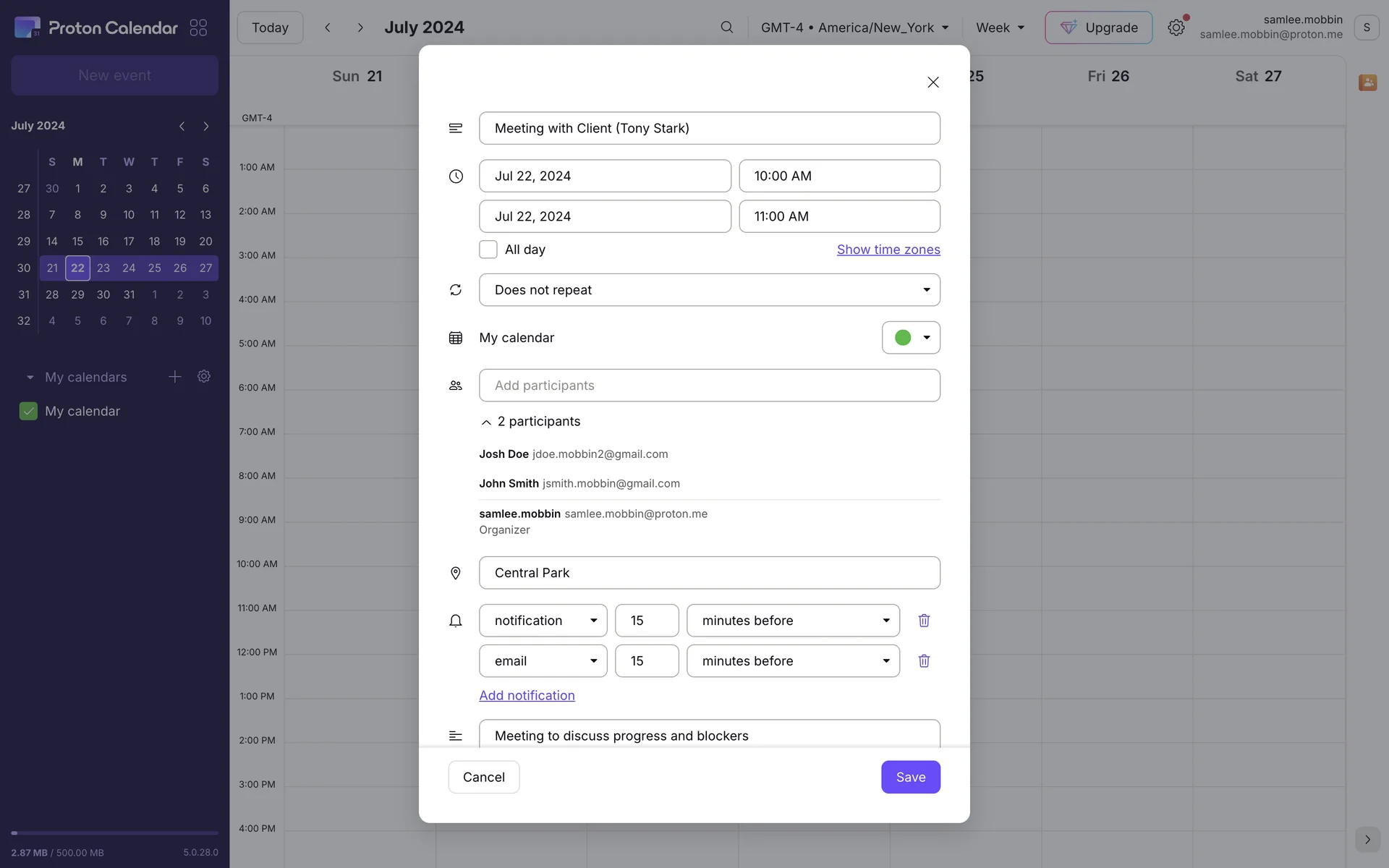1389x868 pixels.
Task: Open My calendars settings gear
Action: (x=204, y=377)
